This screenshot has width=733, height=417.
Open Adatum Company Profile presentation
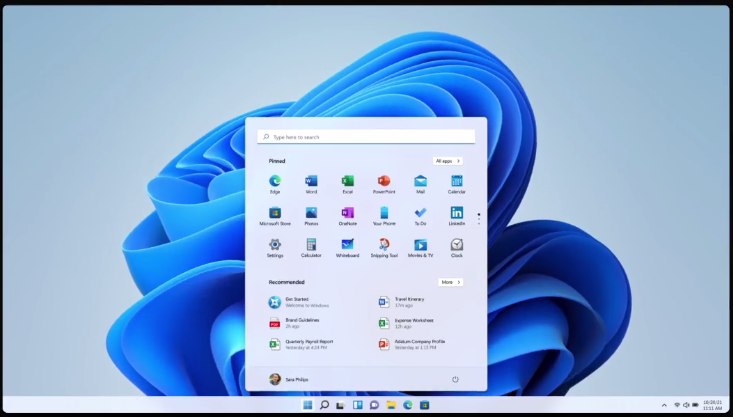point(412,345)
